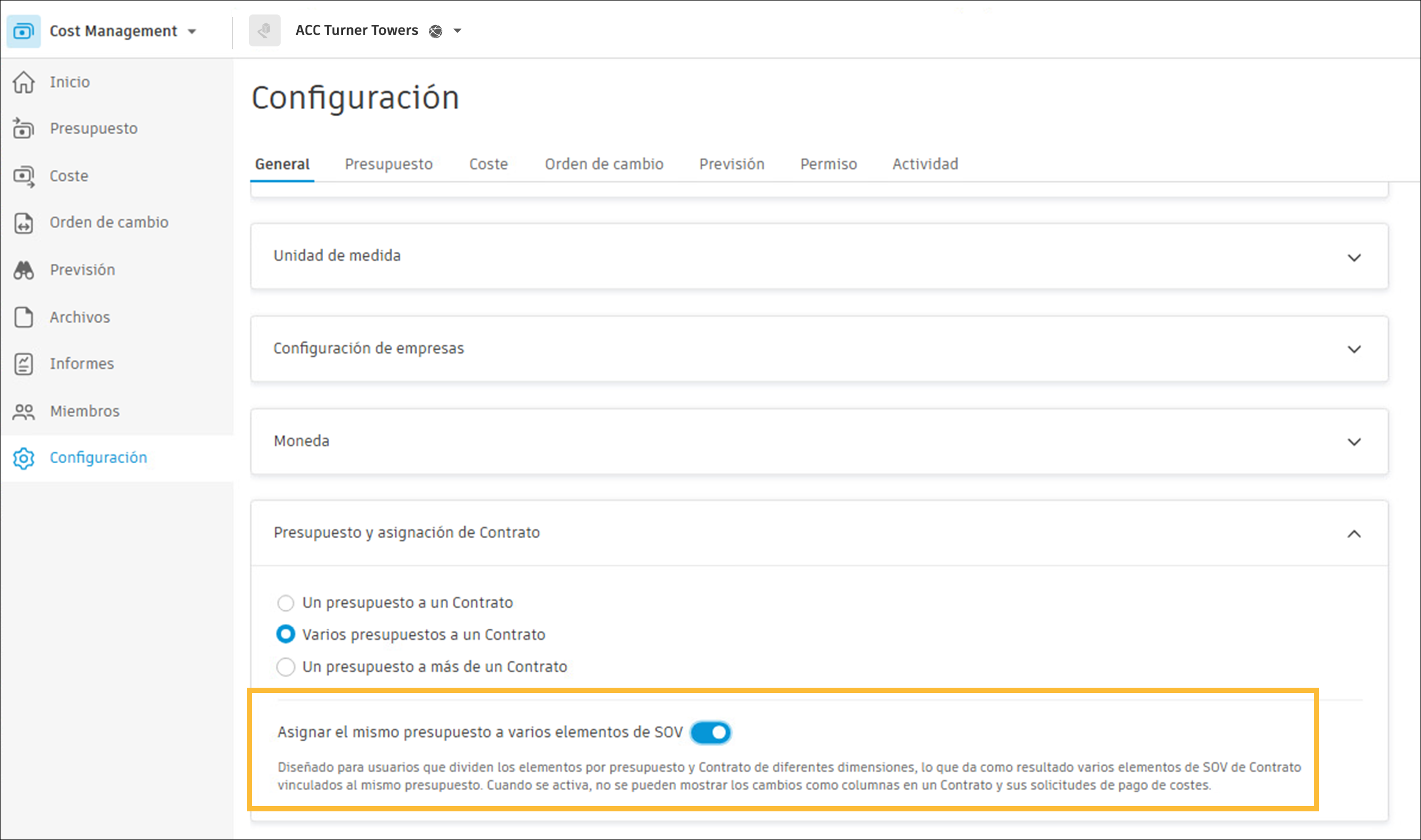Switch to the Permiso tab
1421x840 pixels.
[x=828, y=164]
